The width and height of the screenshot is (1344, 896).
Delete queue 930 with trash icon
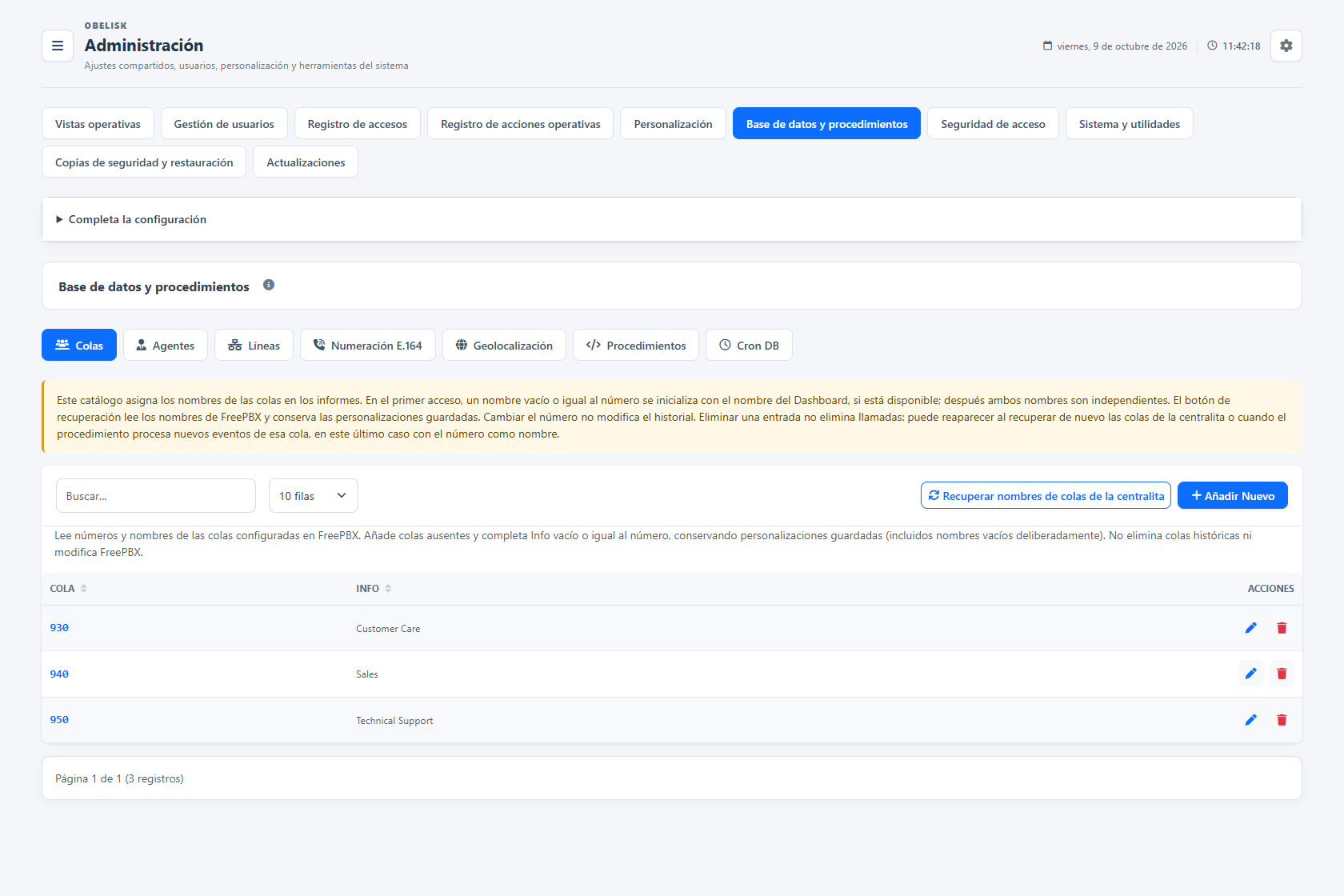(1282, 628)
